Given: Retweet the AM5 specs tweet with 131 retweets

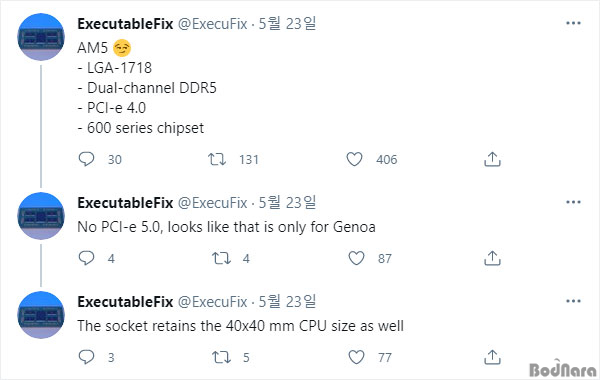Looking at the screenshot, I should tap(217, 159).
